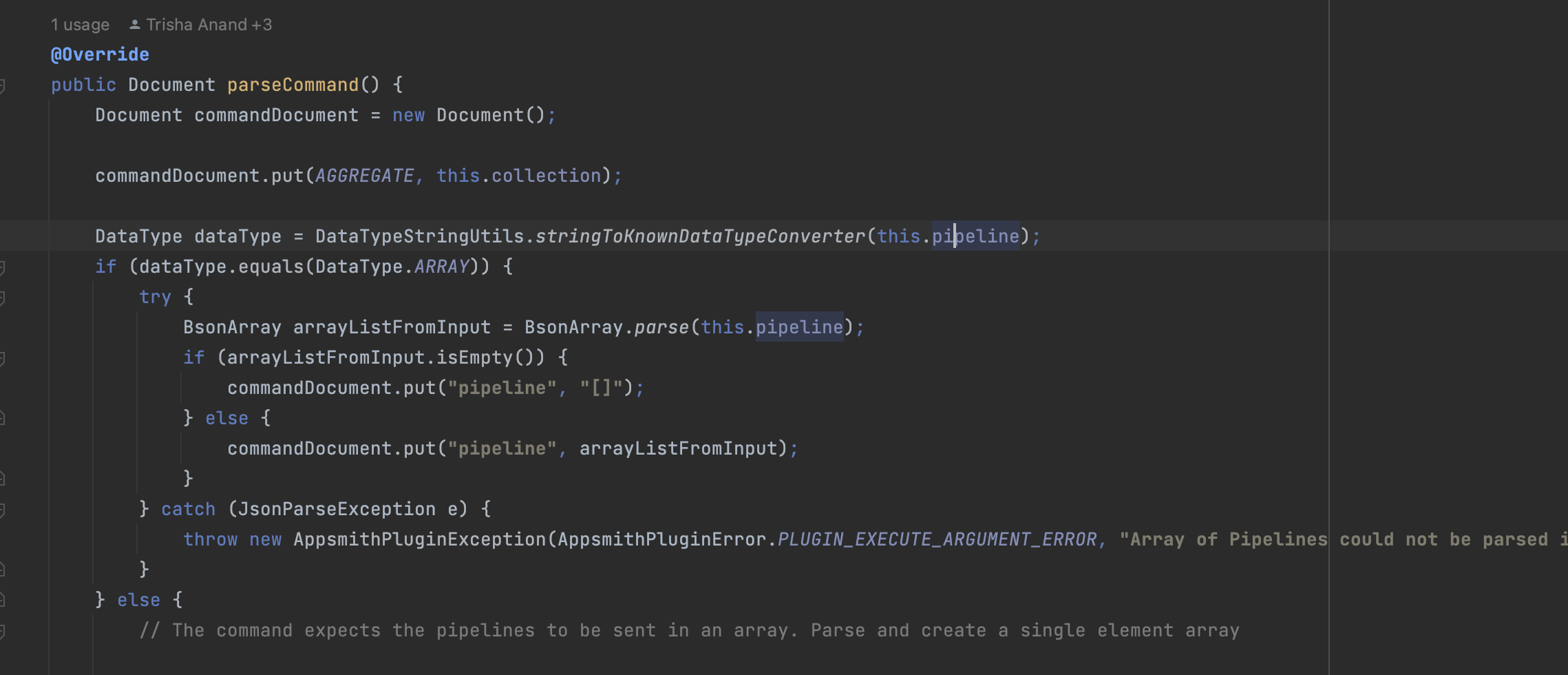Click the parseCommand method name
Screen dimensions: 1568x675
(x=293, y=85)
